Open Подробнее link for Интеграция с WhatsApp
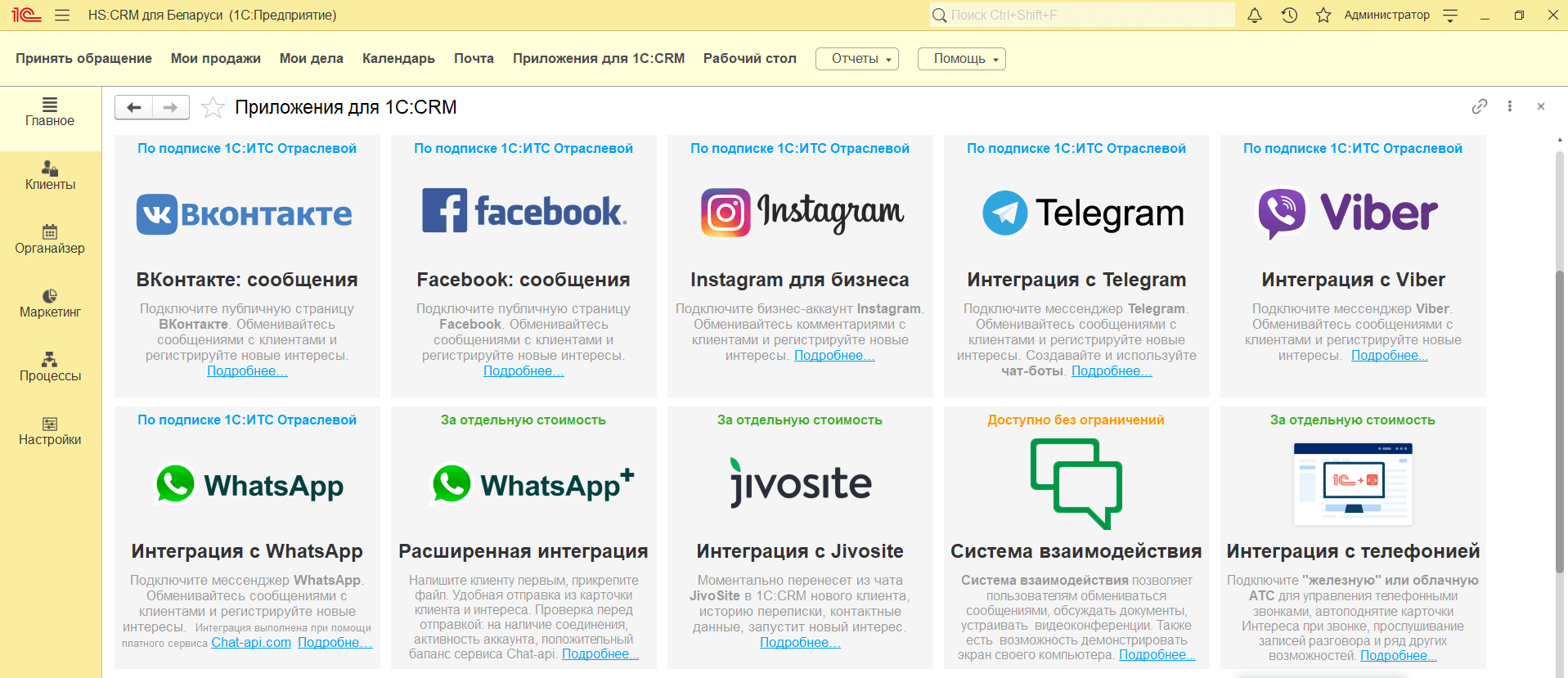The height and width of the screenshot is (678, 1568). point(335,643)
